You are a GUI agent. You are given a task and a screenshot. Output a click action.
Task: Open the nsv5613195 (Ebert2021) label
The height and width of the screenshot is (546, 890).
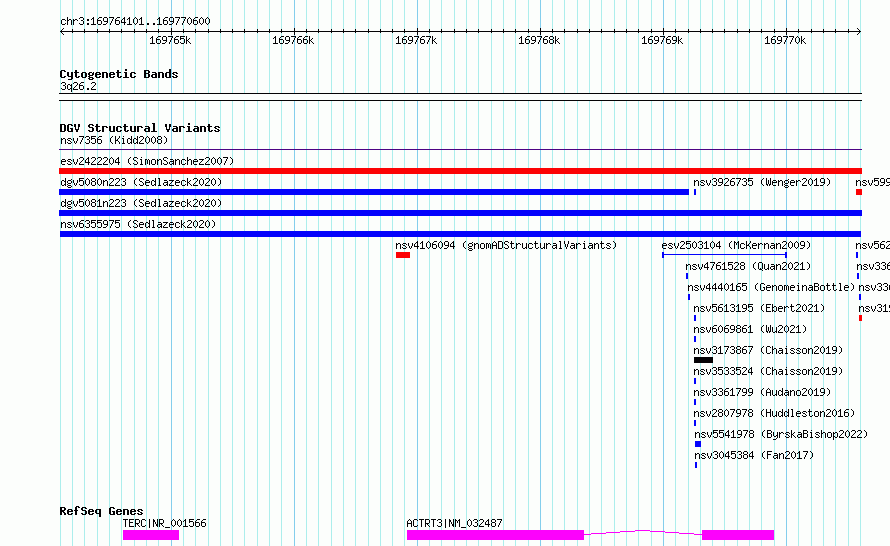[759, 308]
